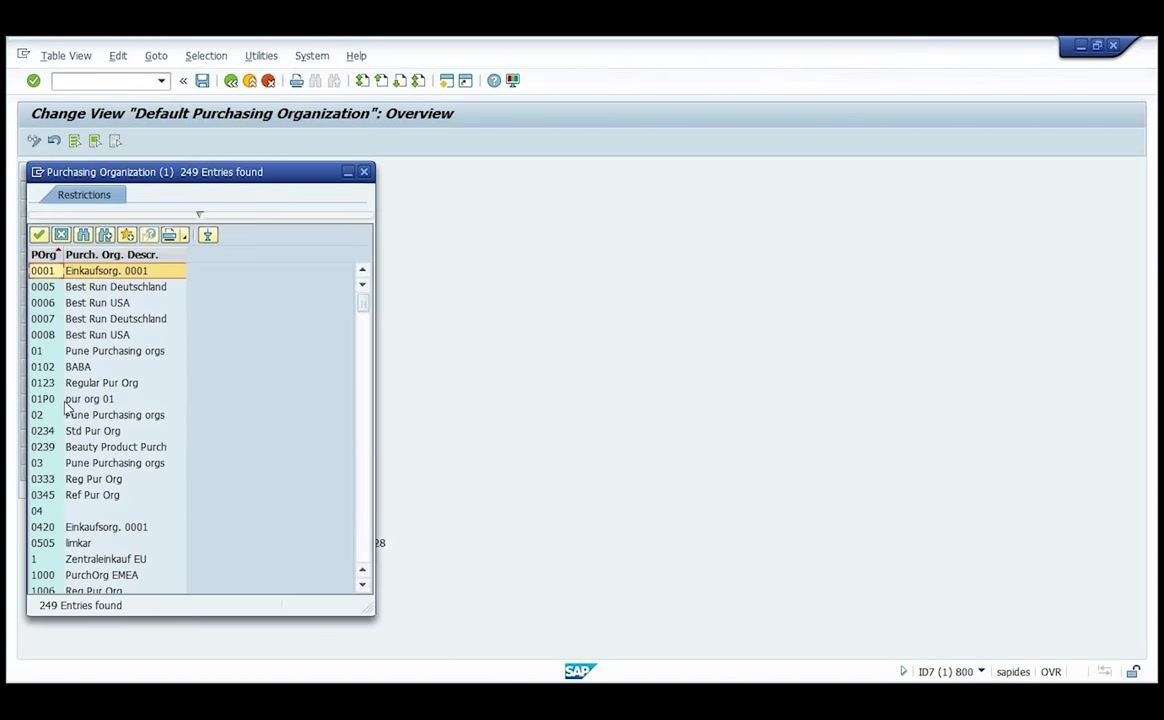1164x720 pixels.
Task: Select row 0006 Best Run USA
Action: 107,303
